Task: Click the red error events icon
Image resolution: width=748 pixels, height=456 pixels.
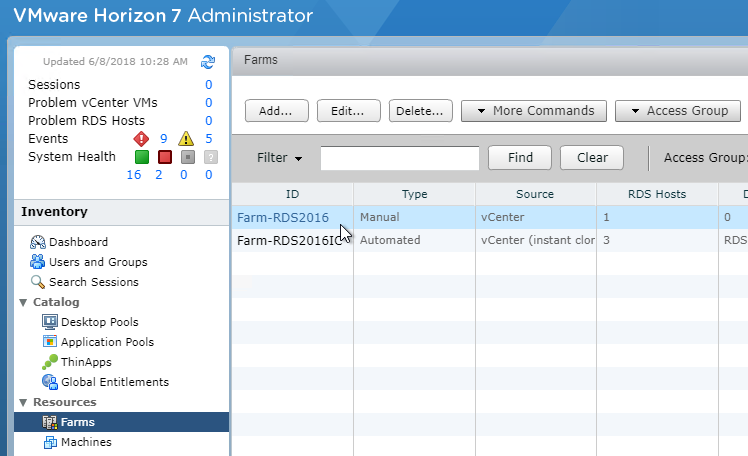Action: pyautogui.click(x=141, y=139)
